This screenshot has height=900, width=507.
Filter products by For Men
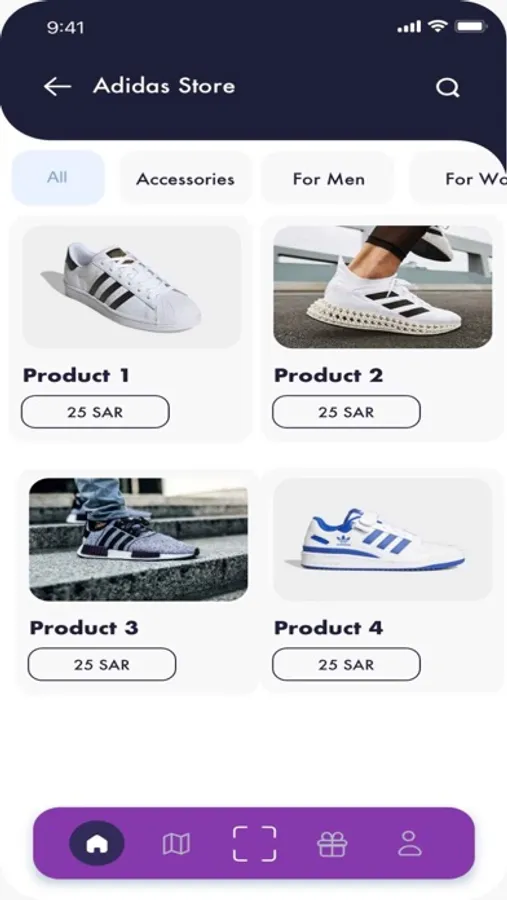[328, 179]
